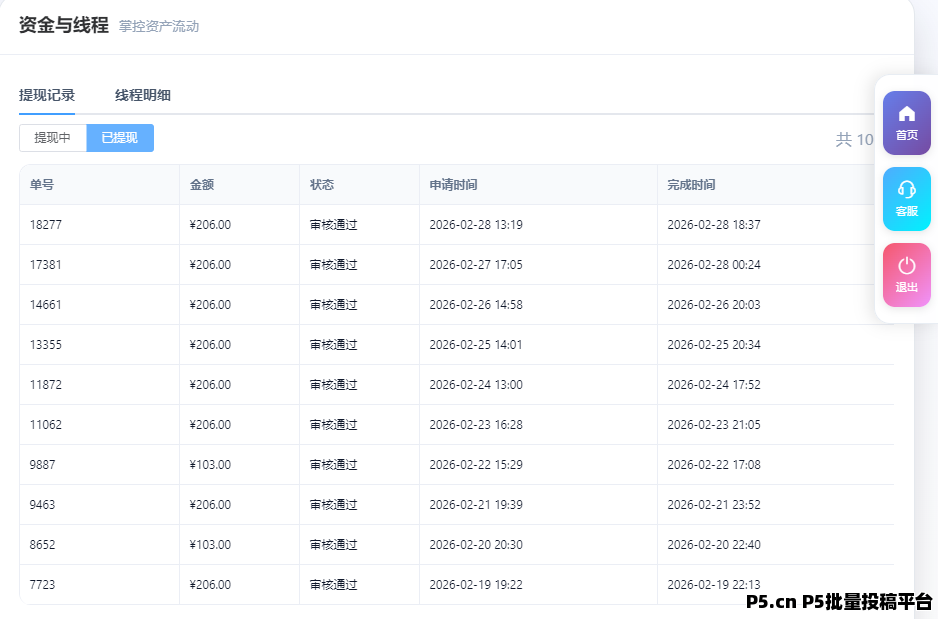
Task: Click the 完成时间 column header
Action: click(x=691, y=185)
